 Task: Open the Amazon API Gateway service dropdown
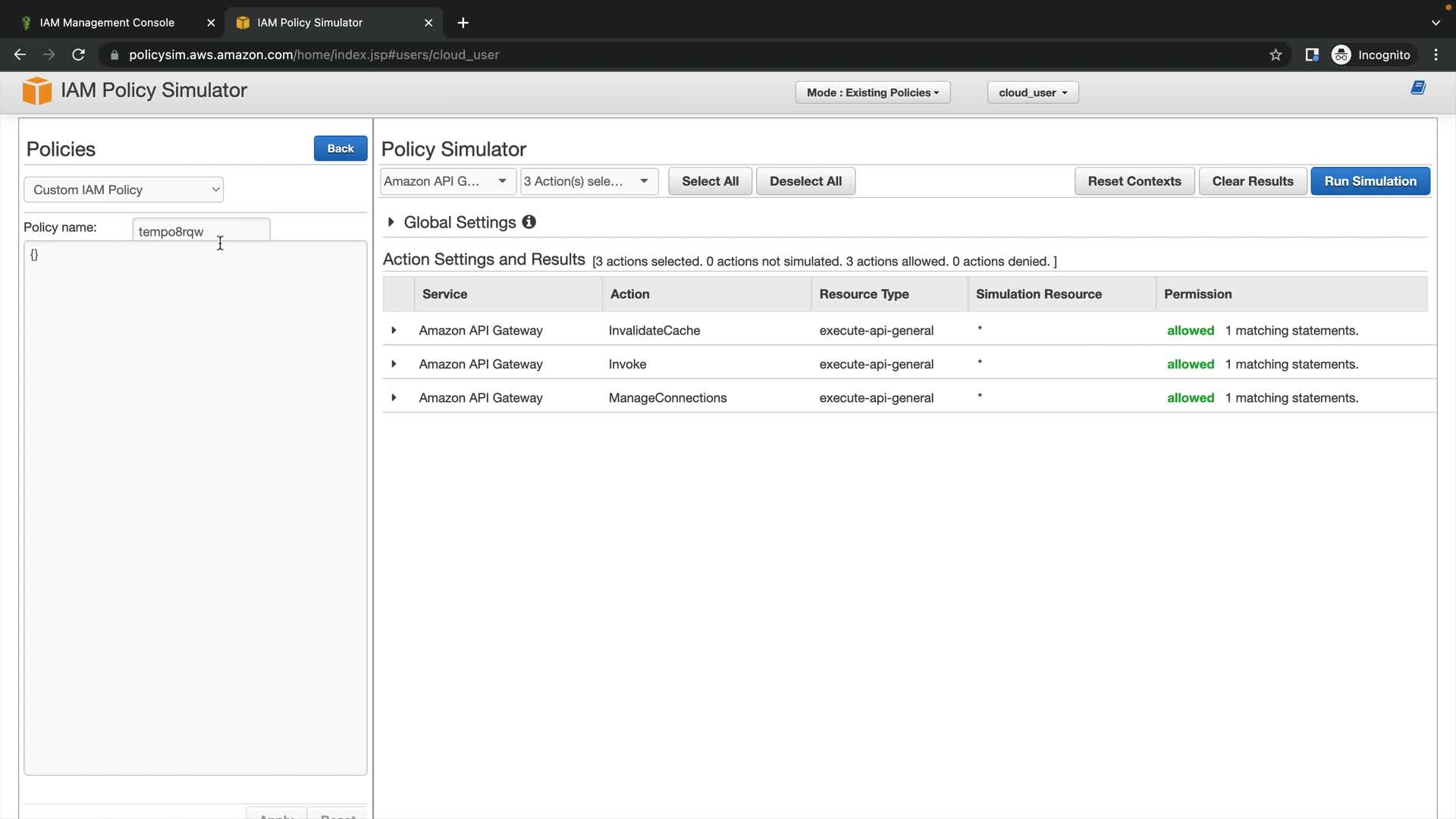447,181
